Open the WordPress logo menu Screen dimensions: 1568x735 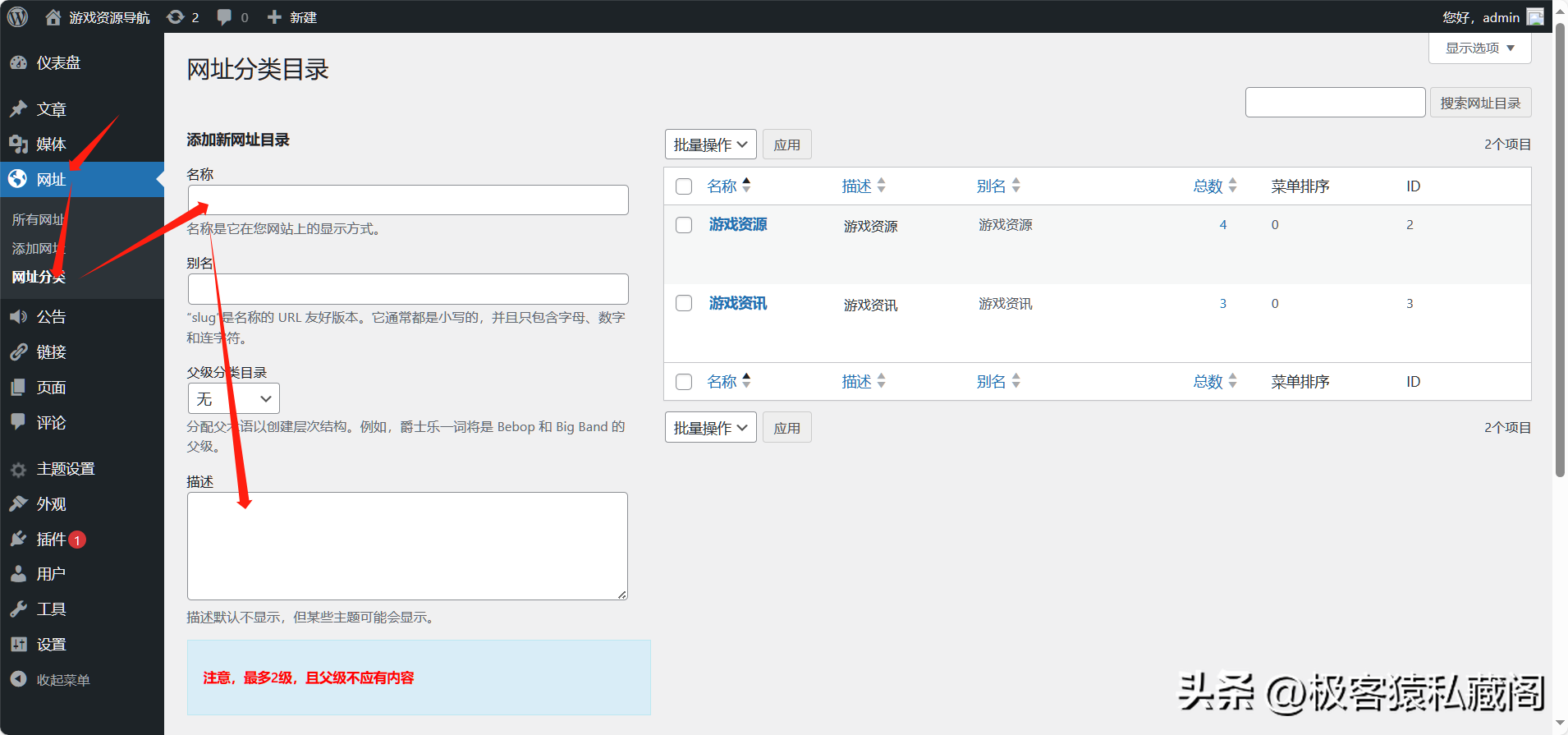(x=17, y=16)
